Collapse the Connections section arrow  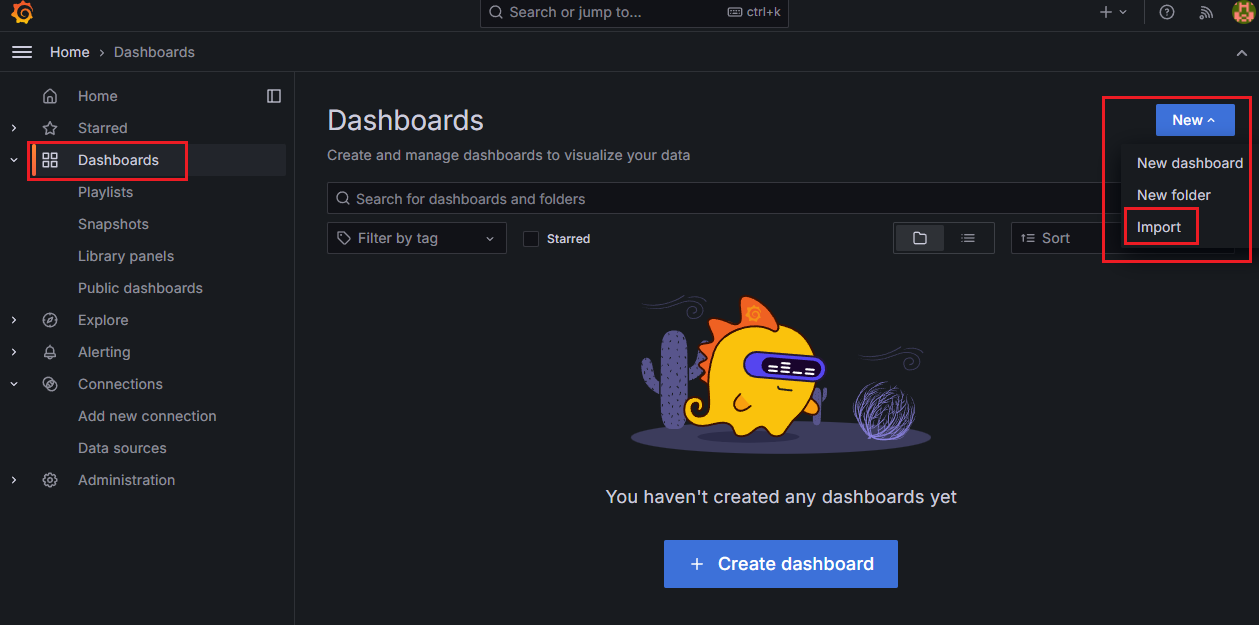click(14, 384)
